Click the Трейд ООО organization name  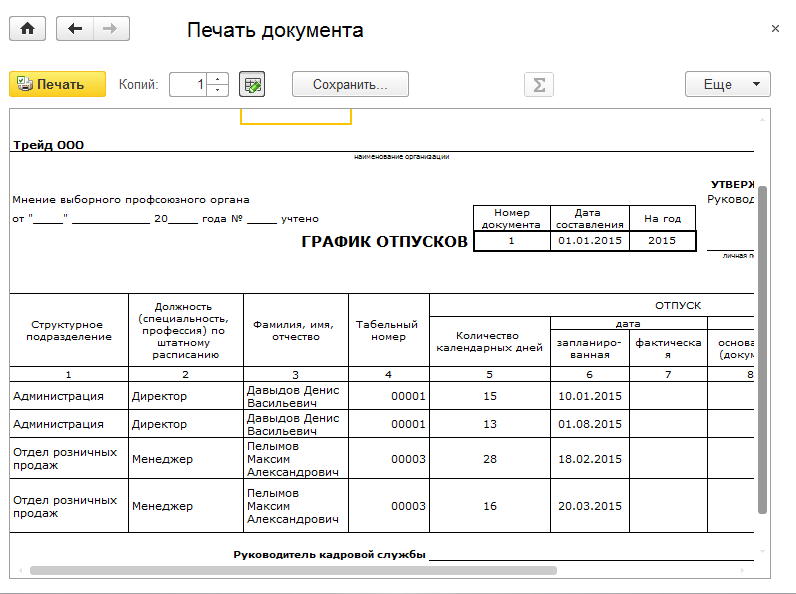pyautogui.click(x=48, y=145)
